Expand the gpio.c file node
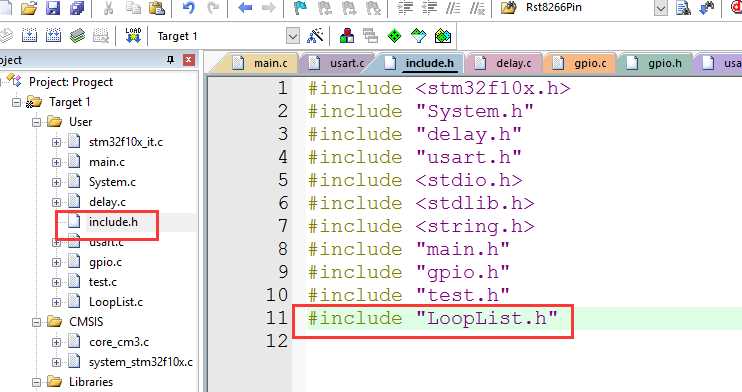 (x=56, y=262)
